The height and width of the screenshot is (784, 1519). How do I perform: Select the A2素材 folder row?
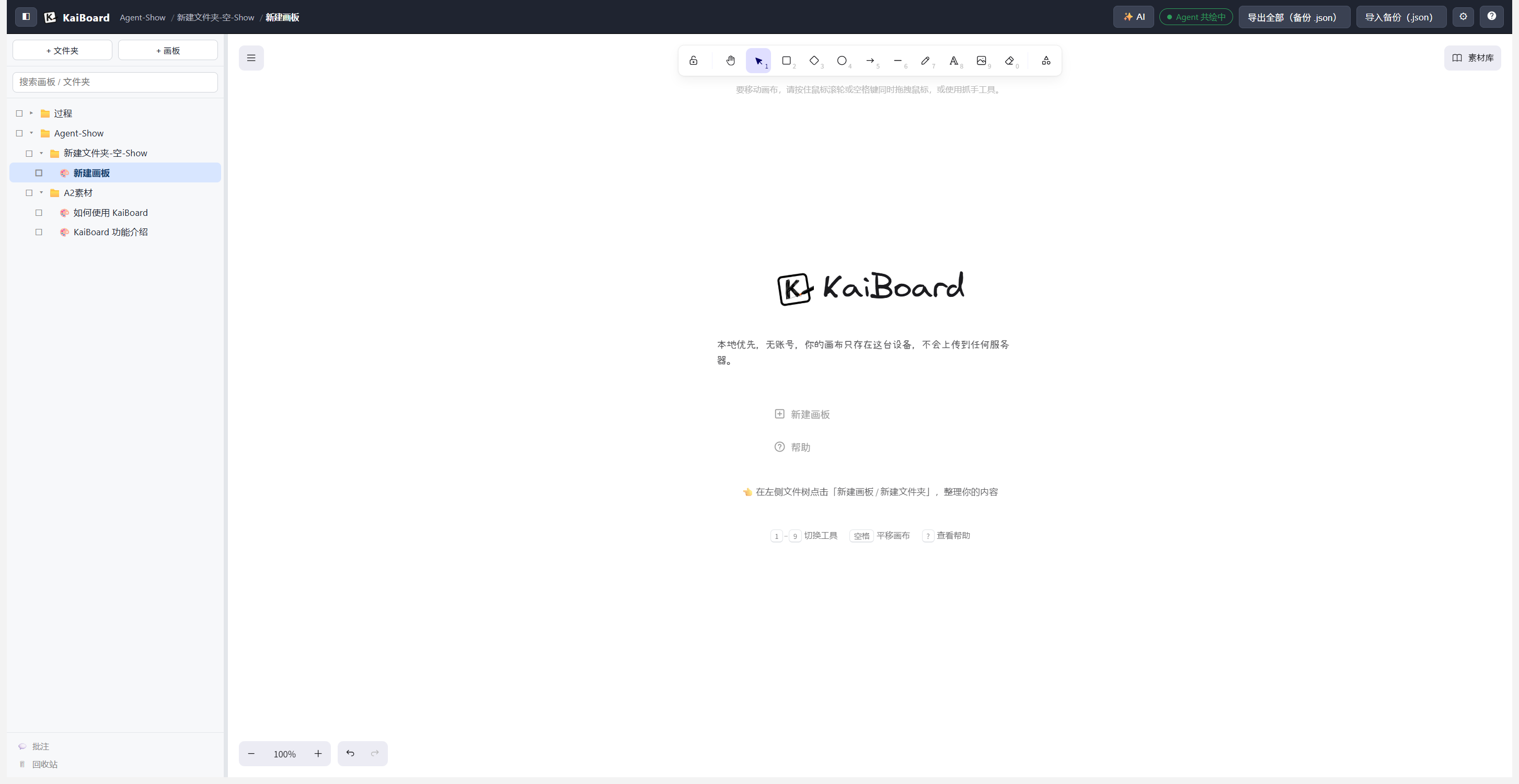click(116, 193)
